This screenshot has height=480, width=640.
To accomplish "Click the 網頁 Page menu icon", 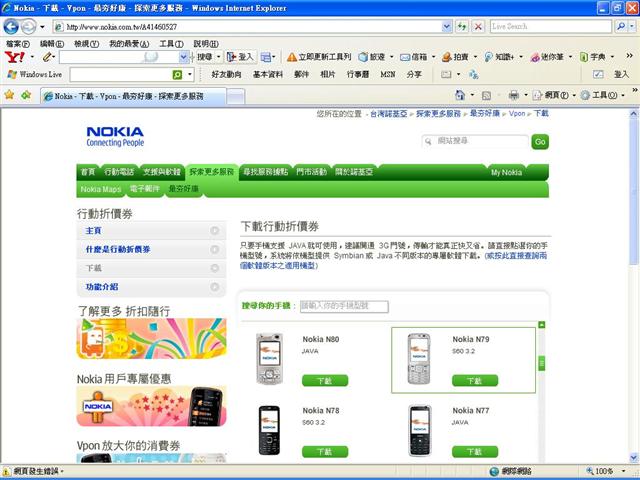I will (538, 96).
